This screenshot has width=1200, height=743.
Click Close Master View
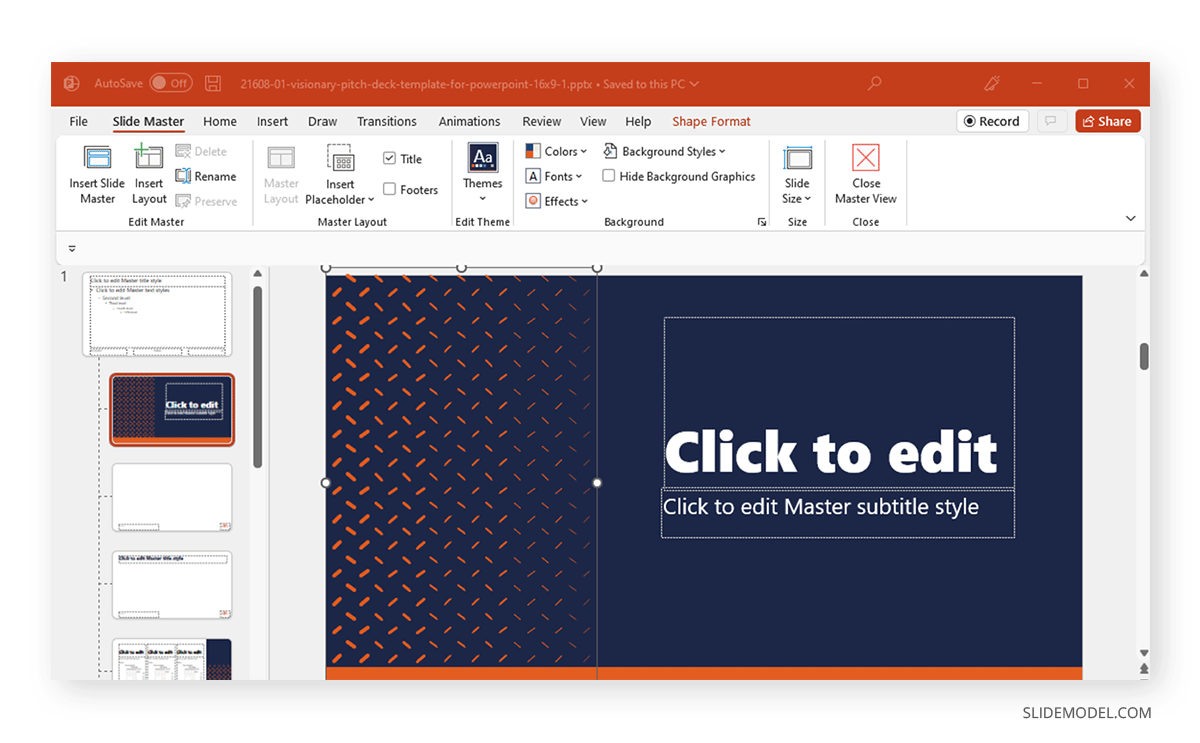pos(864,175)
